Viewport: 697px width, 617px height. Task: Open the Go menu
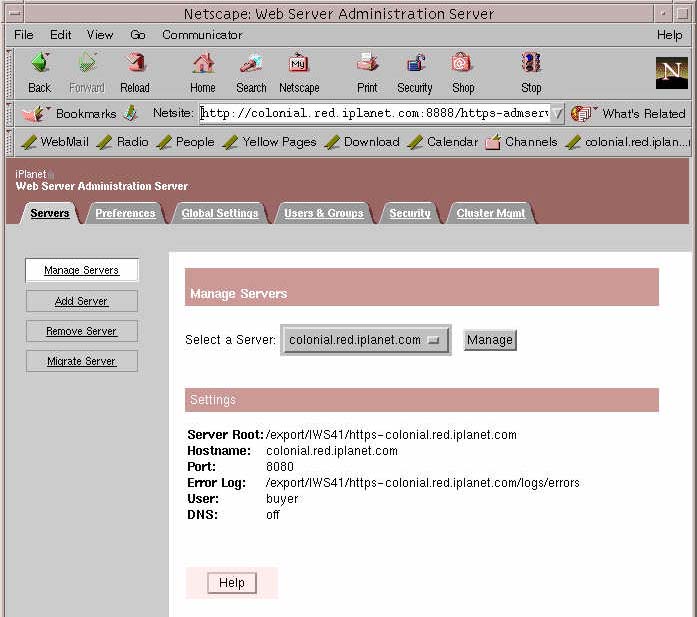(138, 35)
